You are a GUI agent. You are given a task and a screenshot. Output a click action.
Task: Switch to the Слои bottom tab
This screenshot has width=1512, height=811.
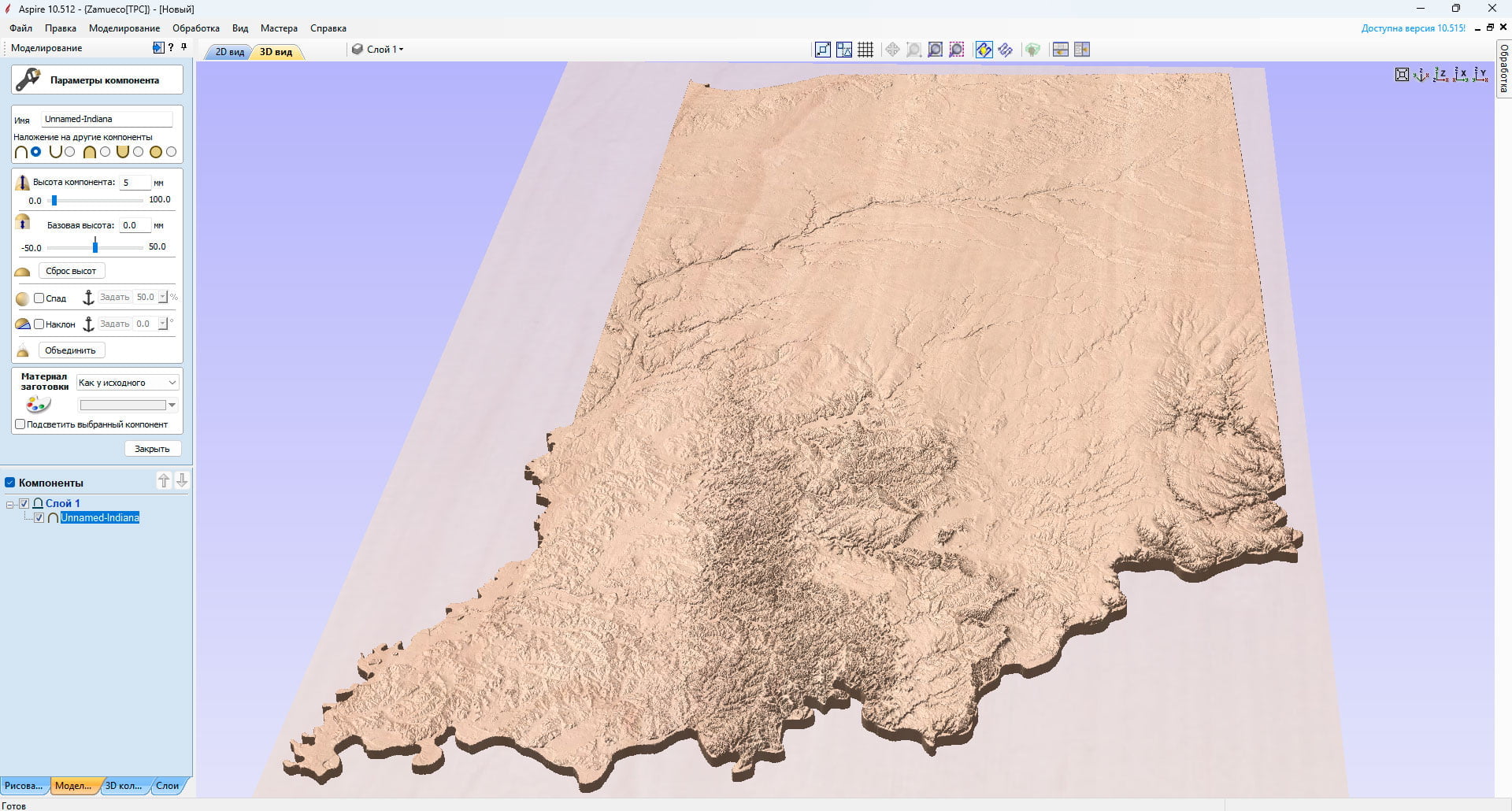(168, 786)
